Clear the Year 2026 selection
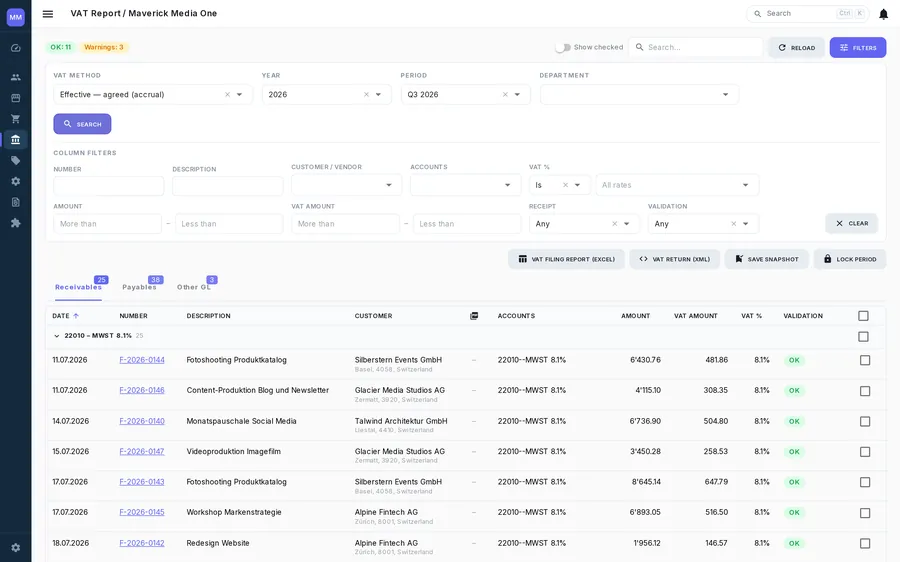 tap(366, 95)
